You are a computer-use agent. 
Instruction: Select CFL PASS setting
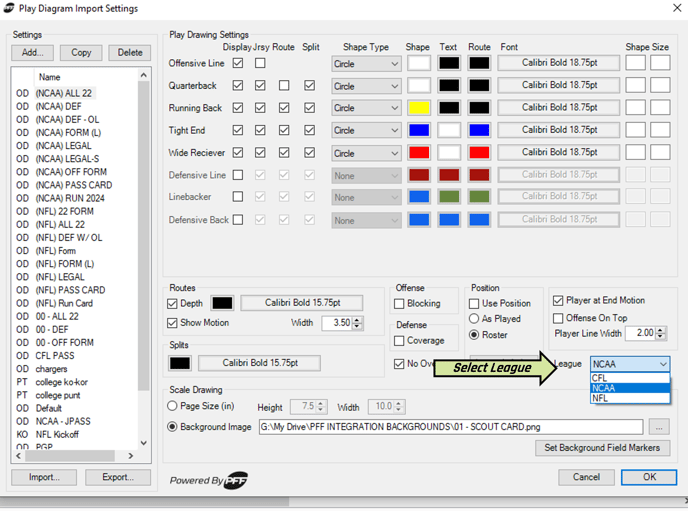click(55, 356)
